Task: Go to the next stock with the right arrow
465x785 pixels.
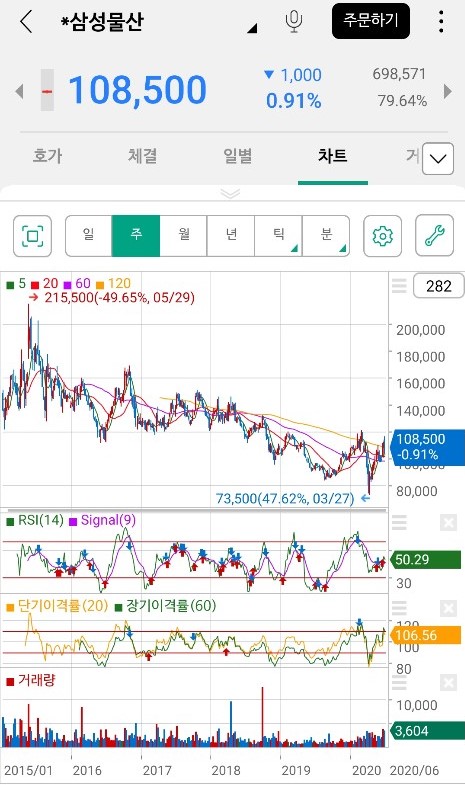Action: (447, 91)
